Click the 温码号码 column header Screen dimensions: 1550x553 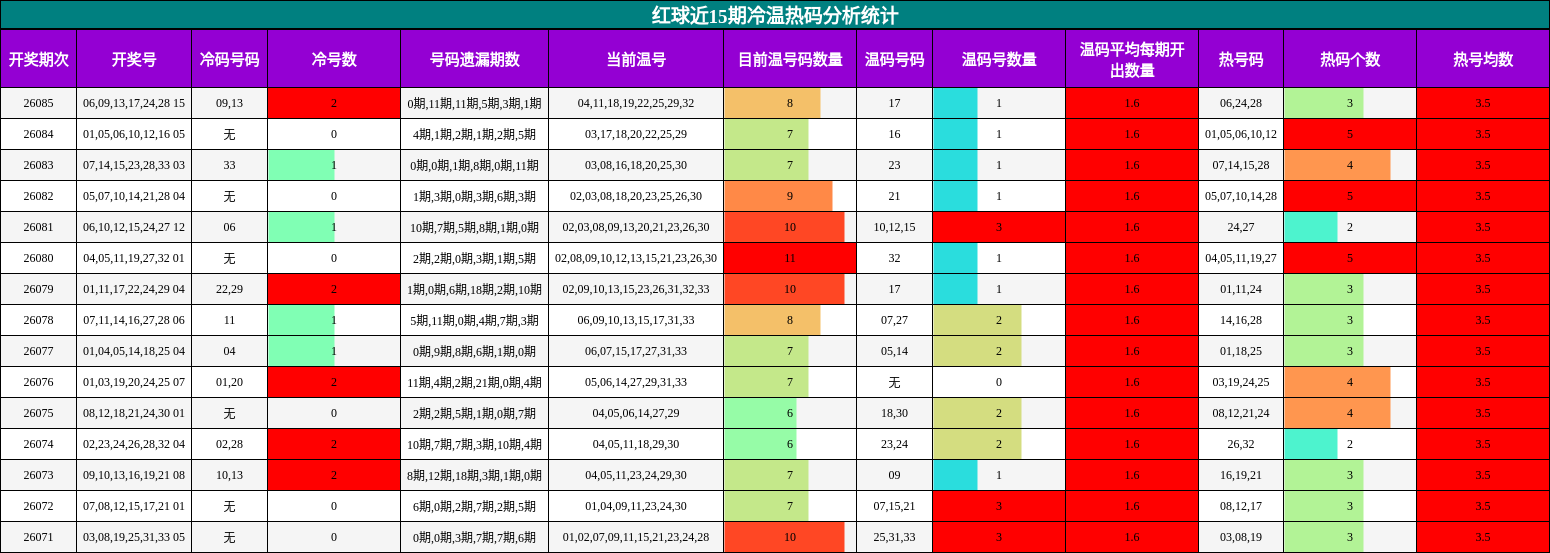coord(894,59)
